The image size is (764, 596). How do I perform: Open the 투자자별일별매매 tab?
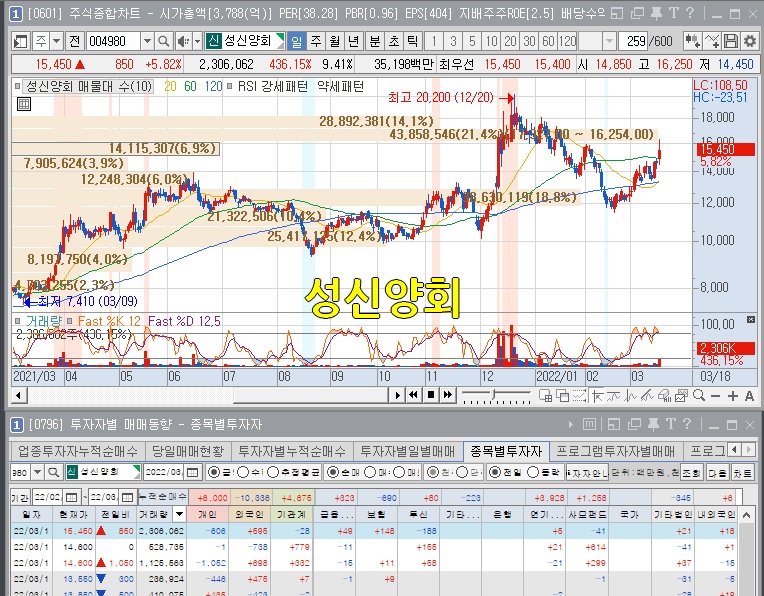click(407, 451)
